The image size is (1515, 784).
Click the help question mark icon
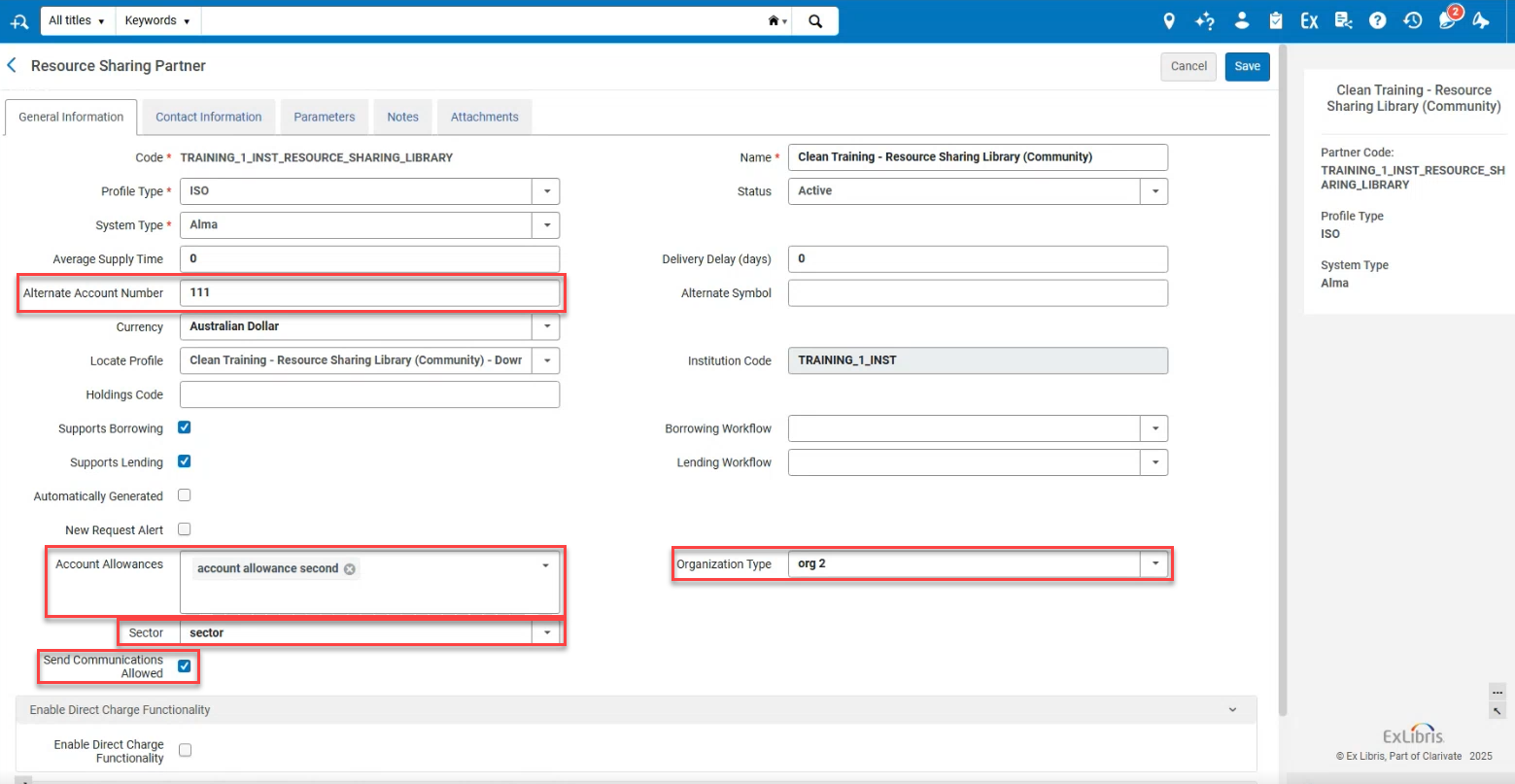[1377, 20]
